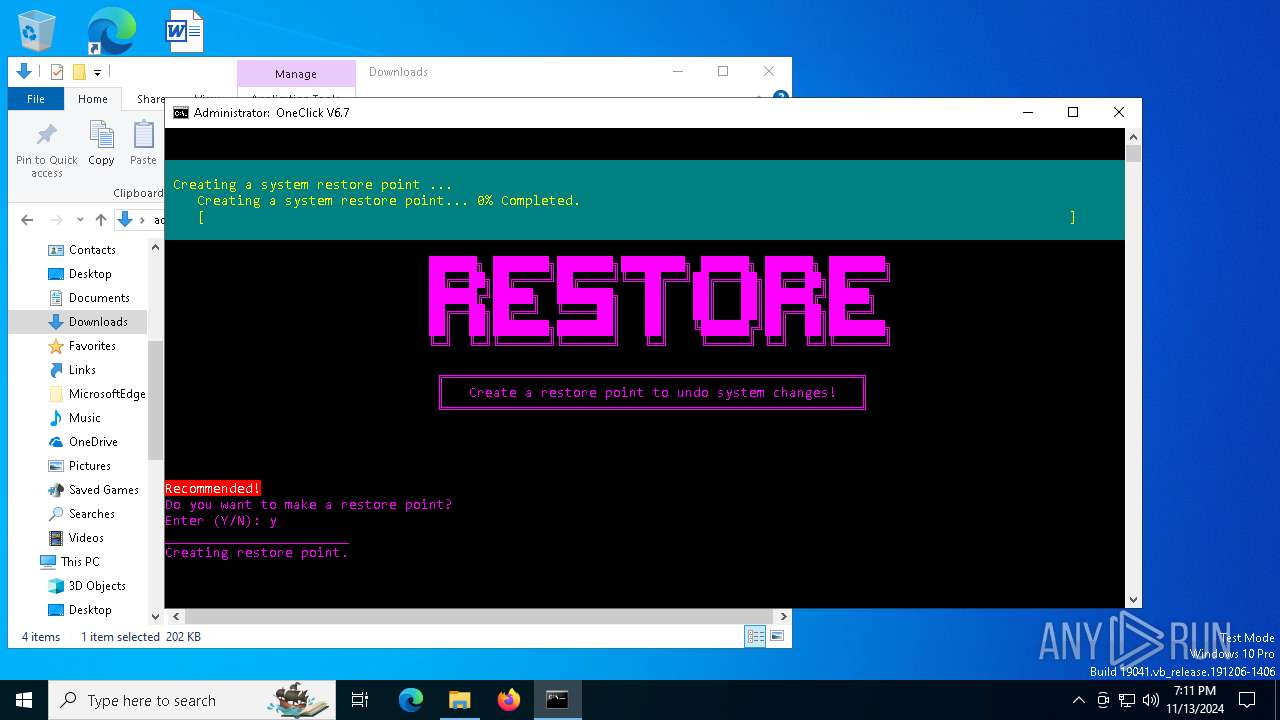
Task: Select Documents in navigation pane
Action: (x=99, y=298)
